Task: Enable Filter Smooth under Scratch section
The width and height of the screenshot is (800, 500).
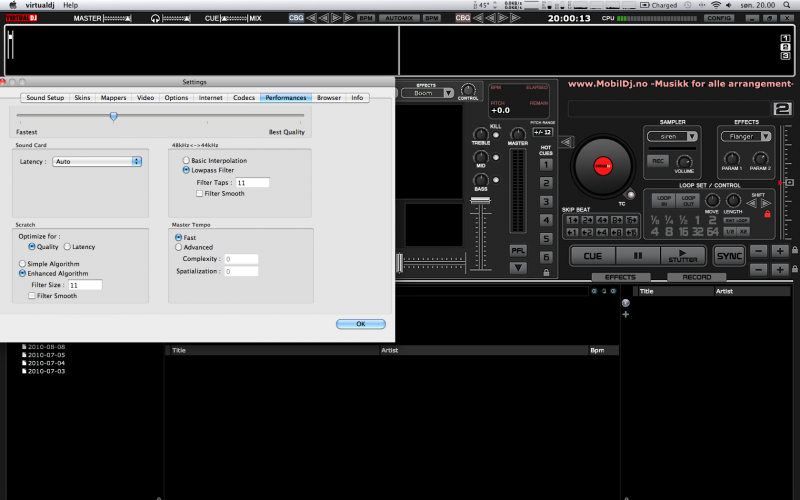Action: (x=32, y=295)
